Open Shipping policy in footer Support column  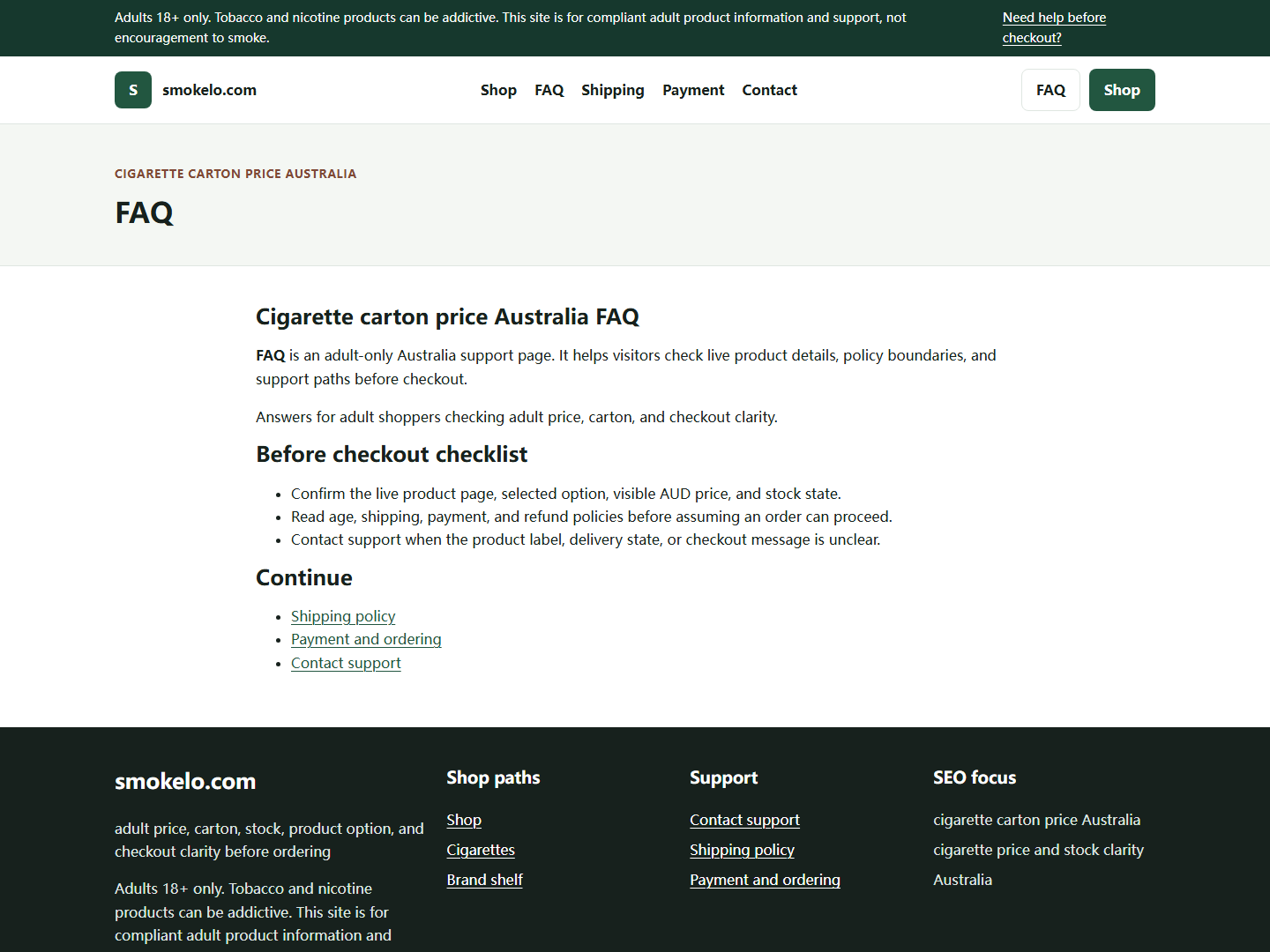pyautogui.click(x=742, y=850)
